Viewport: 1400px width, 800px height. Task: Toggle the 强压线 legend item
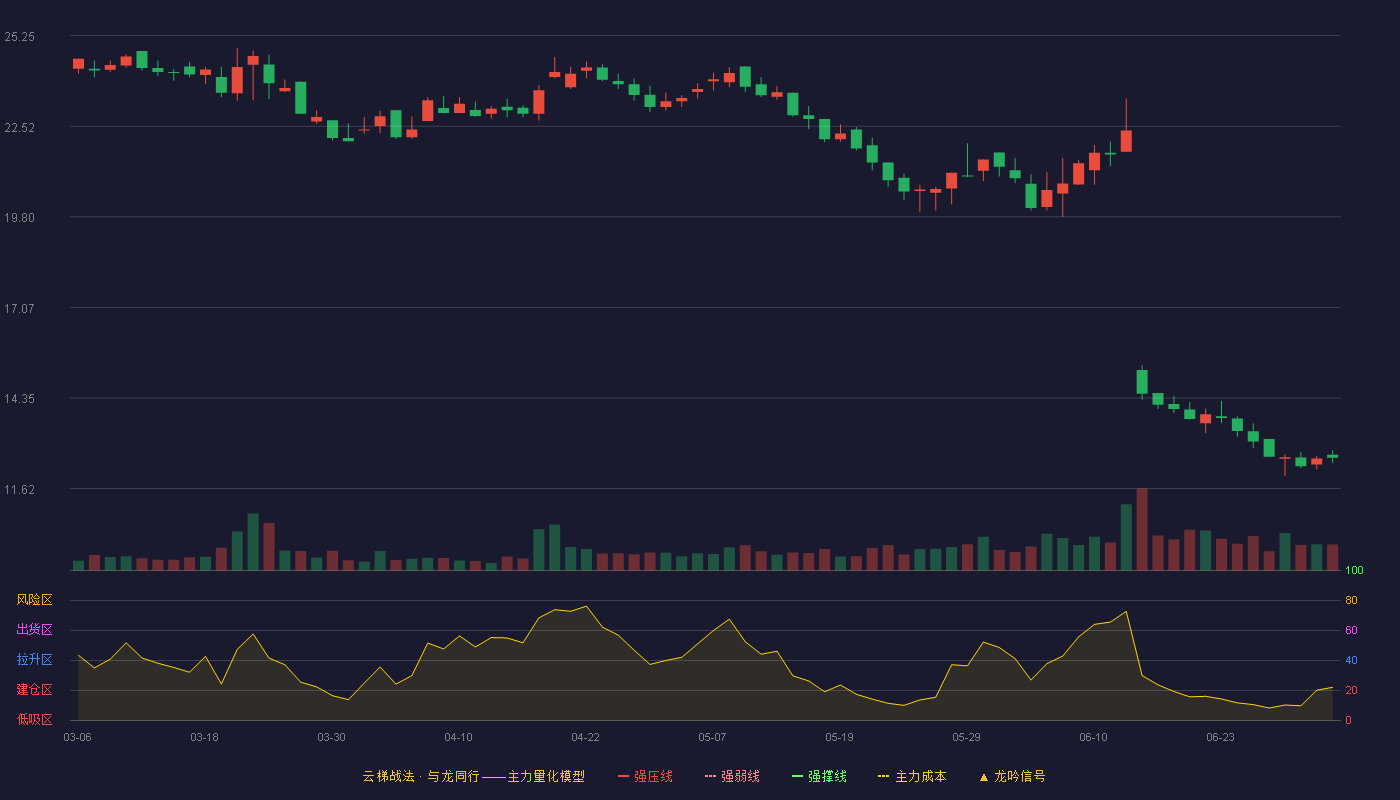click(645, 776)
